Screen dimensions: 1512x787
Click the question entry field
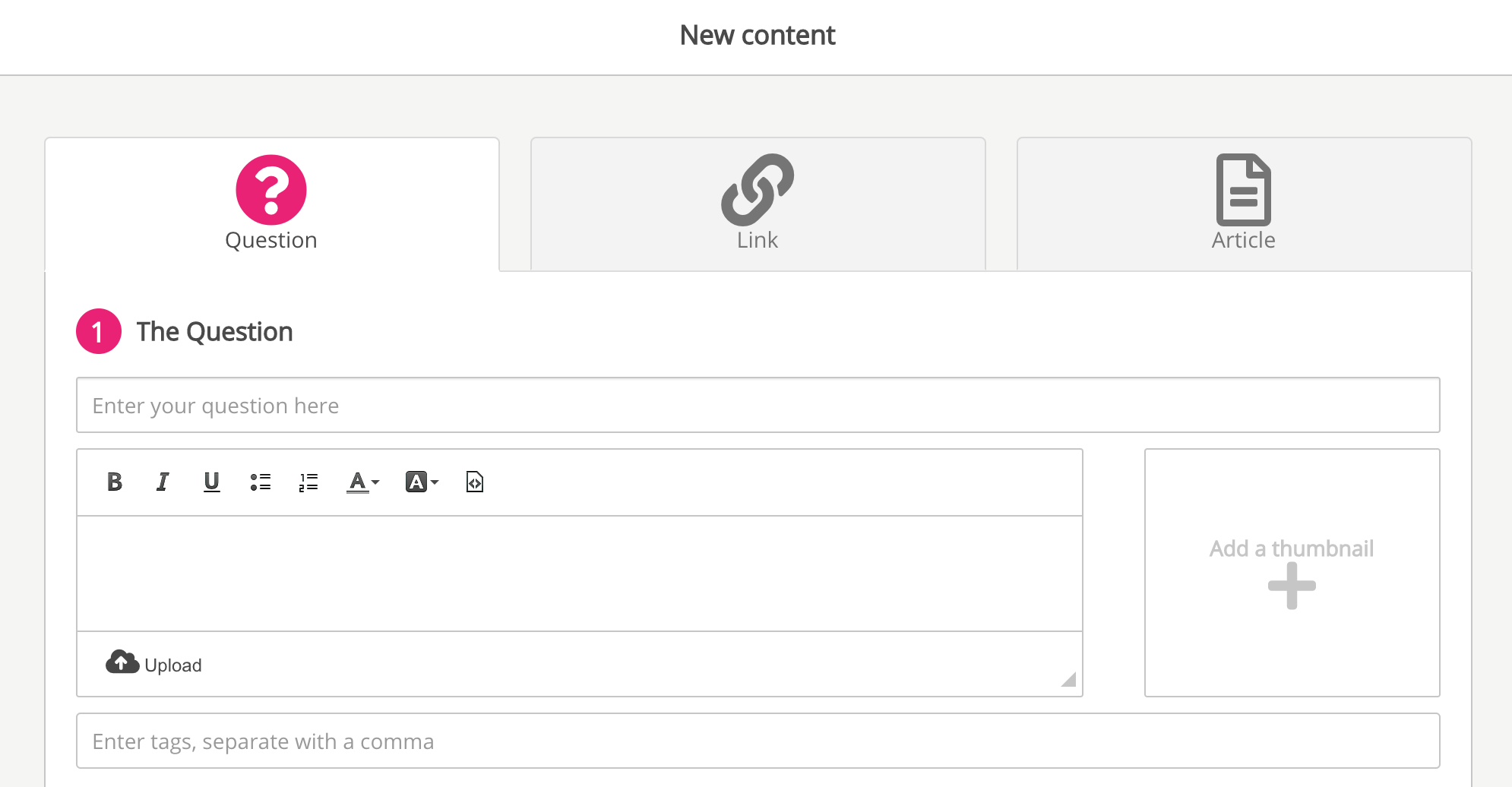pos(758,405)
